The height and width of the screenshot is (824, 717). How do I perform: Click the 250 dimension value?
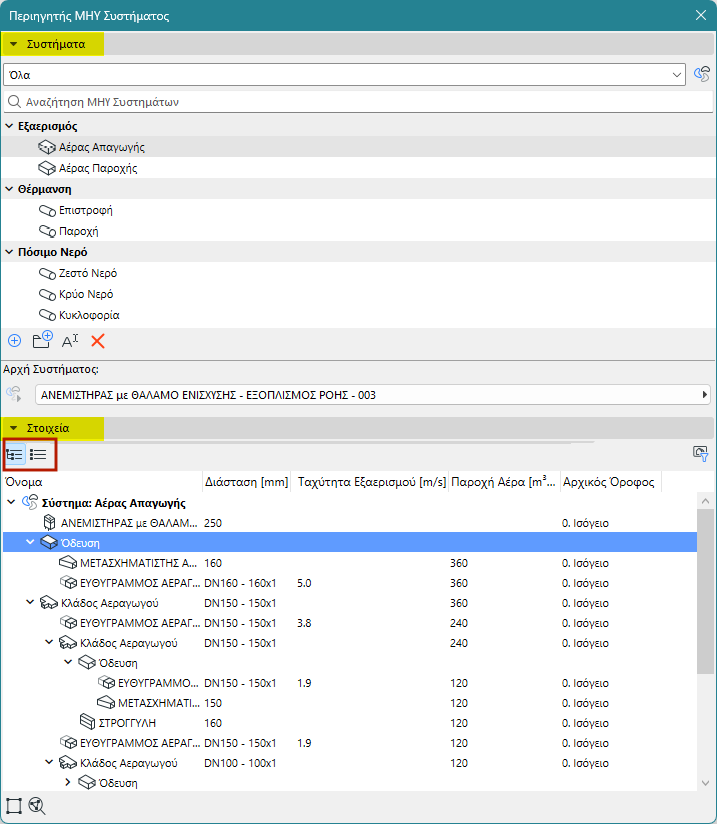[x=213, y=523]
